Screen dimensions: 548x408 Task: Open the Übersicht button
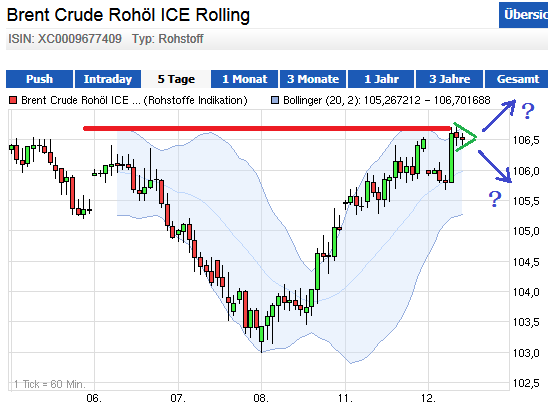(524, 15)
